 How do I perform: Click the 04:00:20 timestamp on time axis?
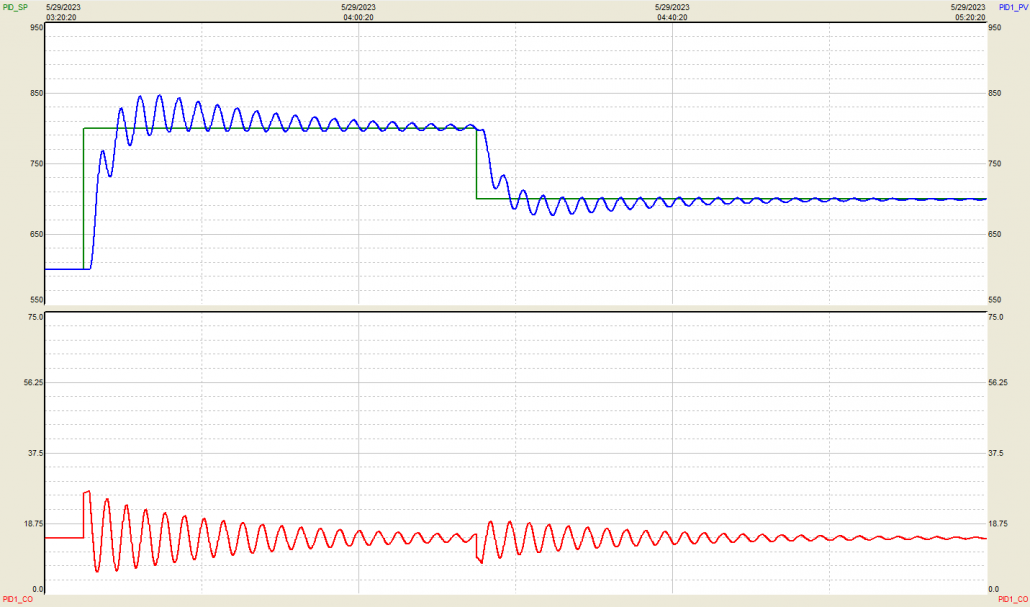point(358,17)
